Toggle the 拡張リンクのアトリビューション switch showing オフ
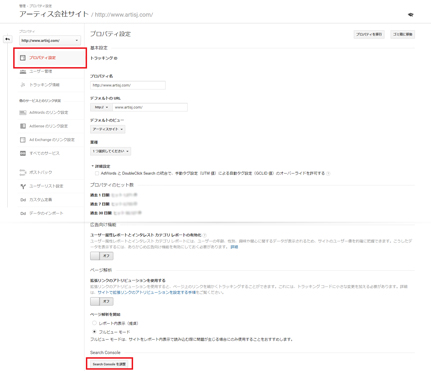This screenshot has height=371, width=431. [x=102, y=301]
